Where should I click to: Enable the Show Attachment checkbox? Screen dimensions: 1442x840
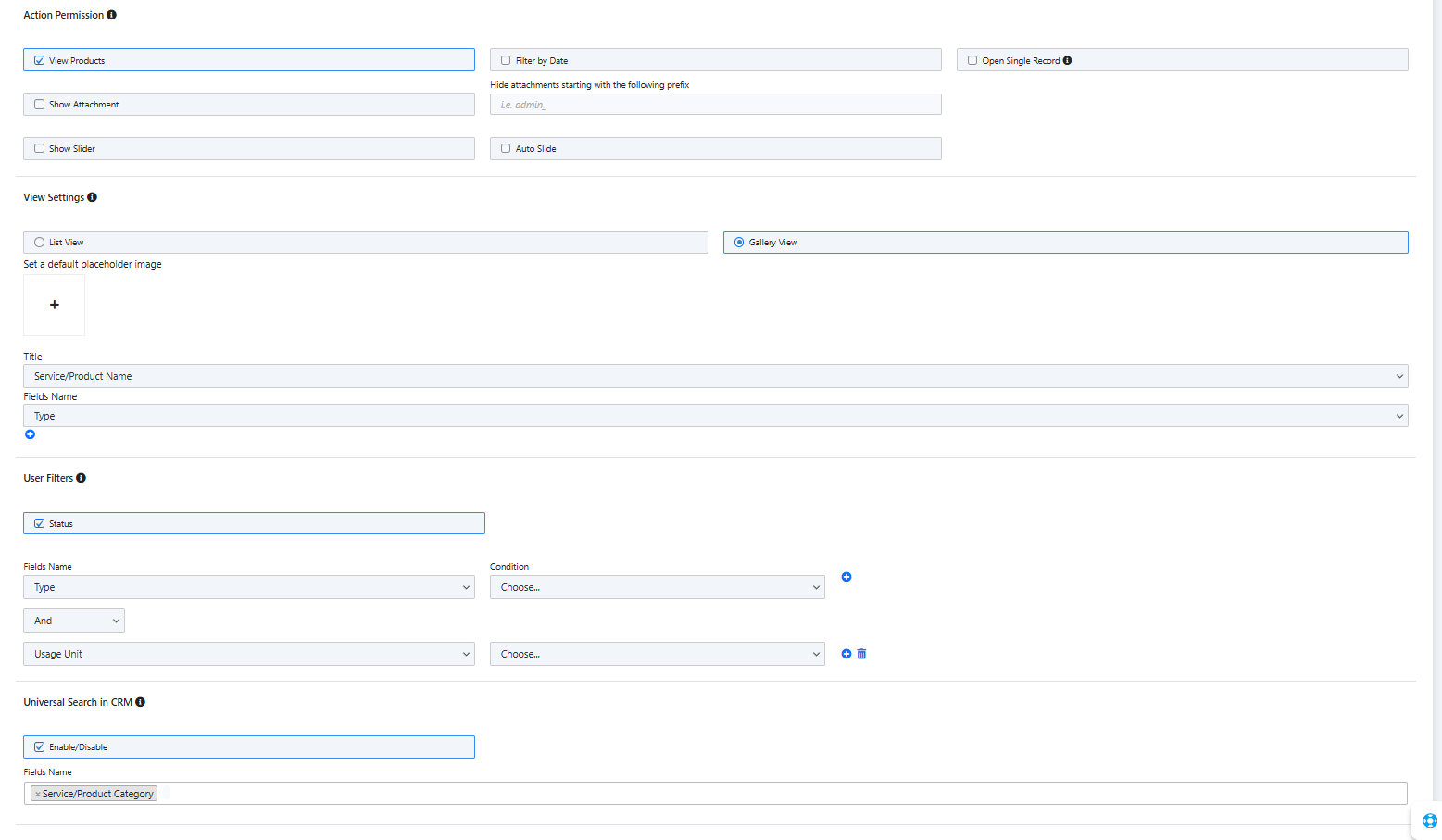tap(40, 105)
